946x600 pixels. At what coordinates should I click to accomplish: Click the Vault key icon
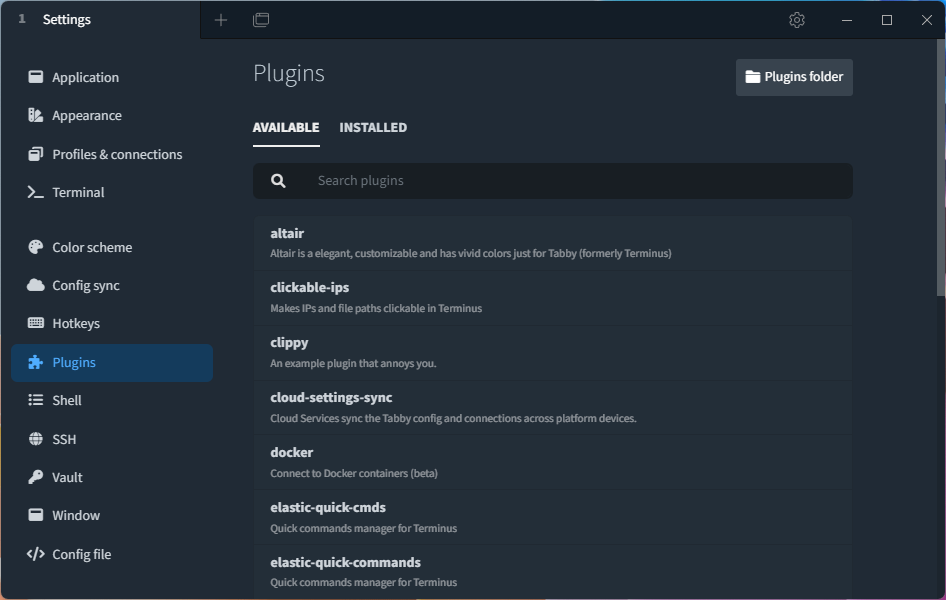point(36,477)
